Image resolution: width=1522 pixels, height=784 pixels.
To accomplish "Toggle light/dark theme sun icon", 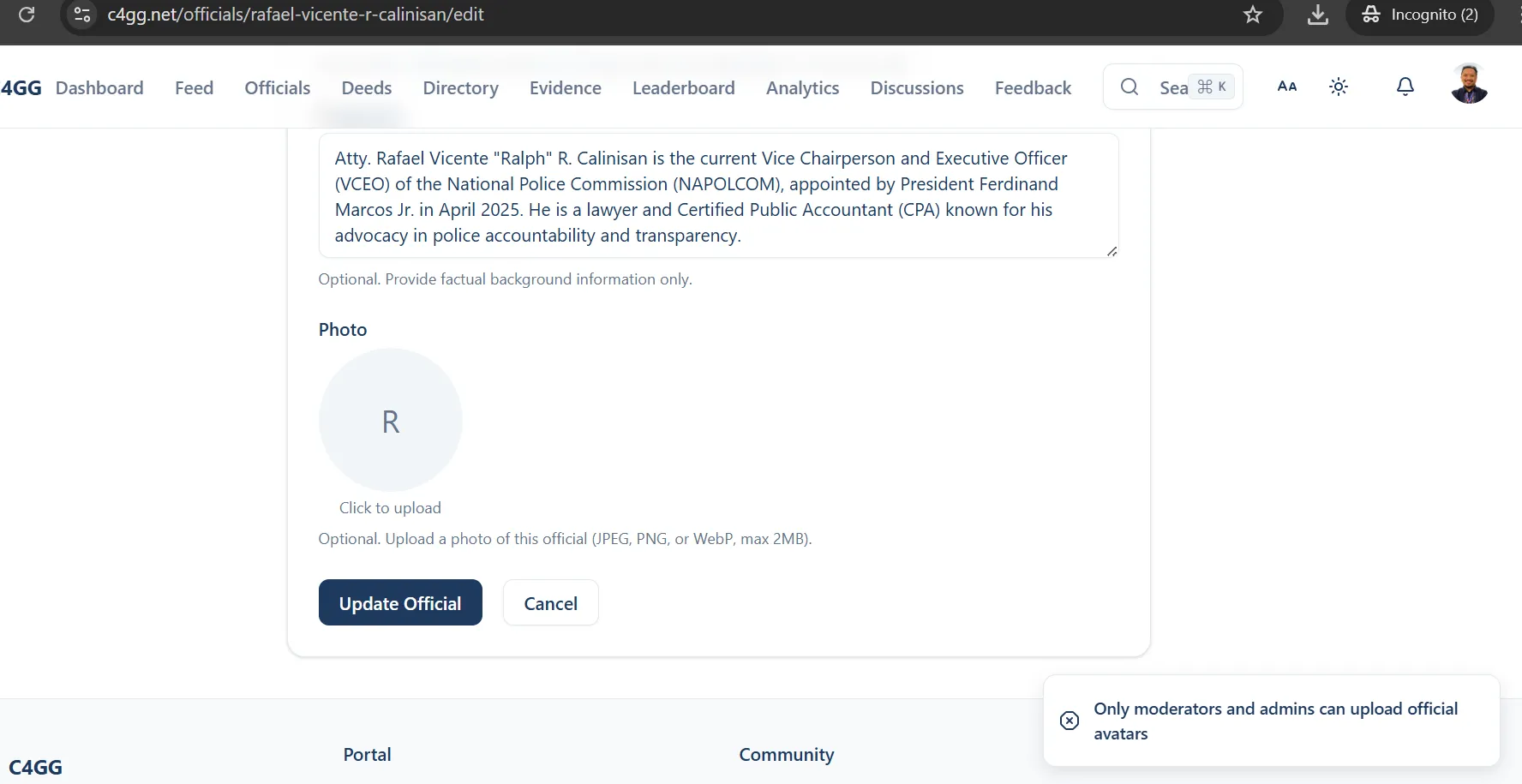I will (1339, 87).
